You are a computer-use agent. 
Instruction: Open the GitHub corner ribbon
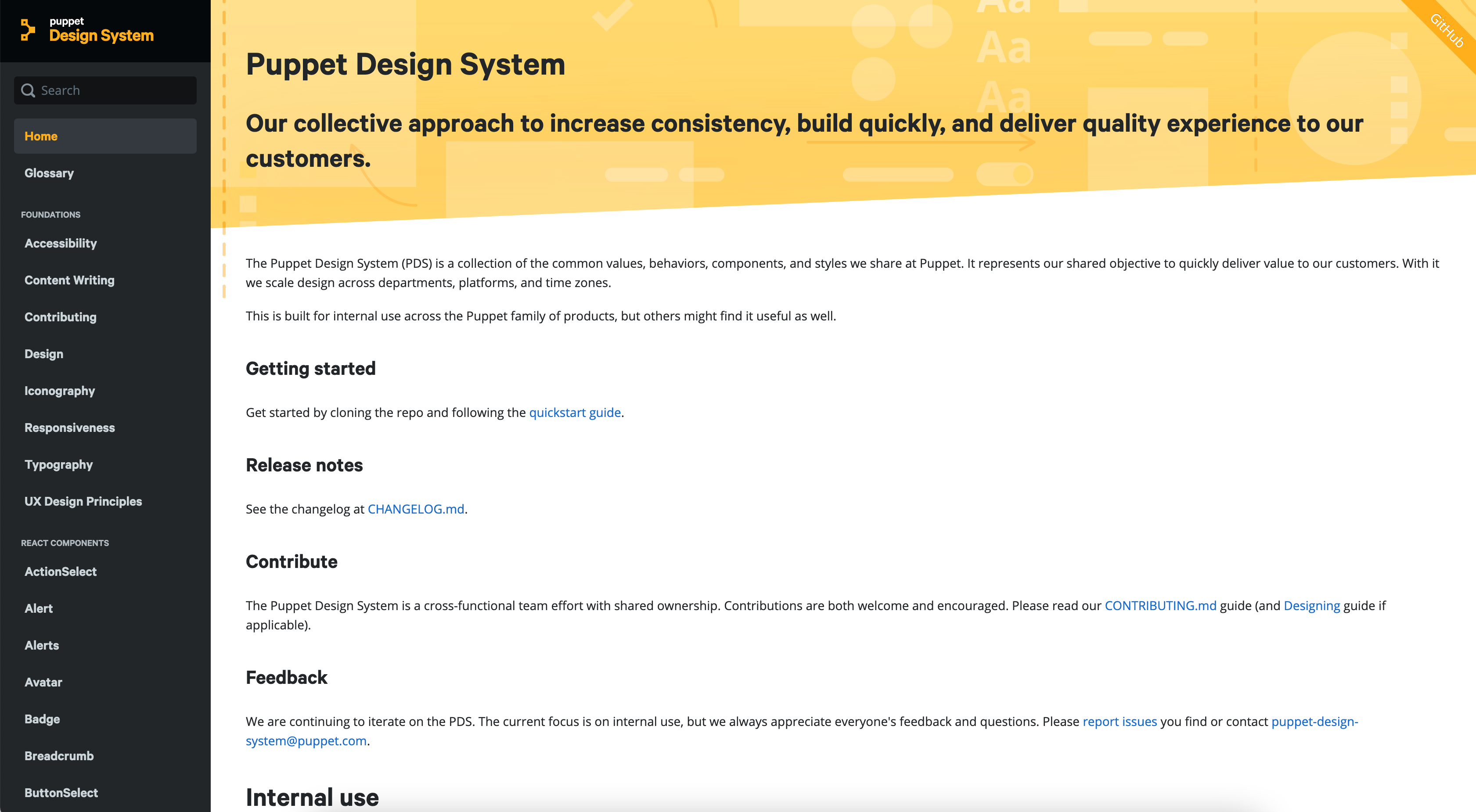click(x=1447, y=30)
